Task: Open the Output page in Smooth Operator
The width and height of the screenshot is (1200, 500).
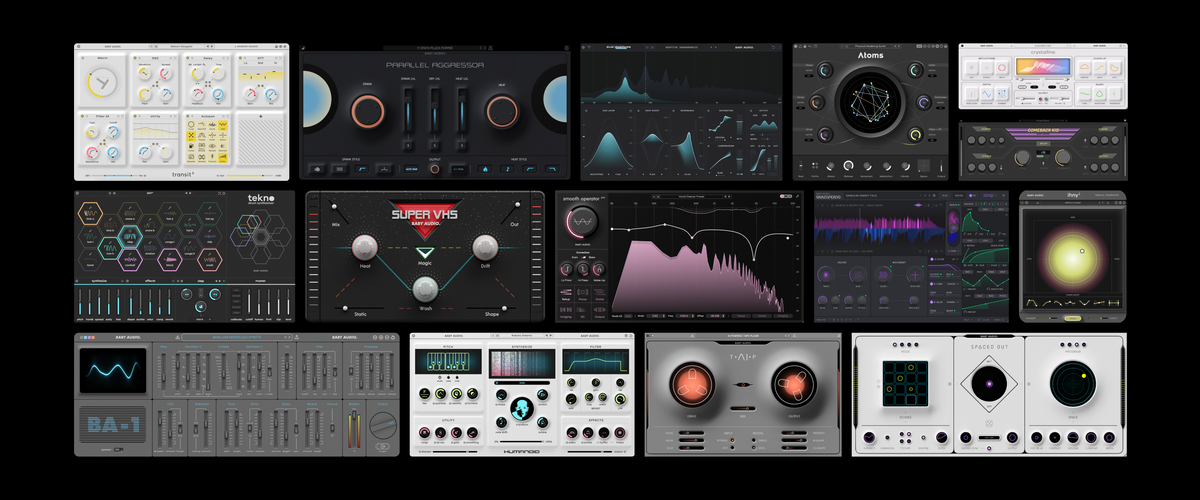Action: click(599, 311)
